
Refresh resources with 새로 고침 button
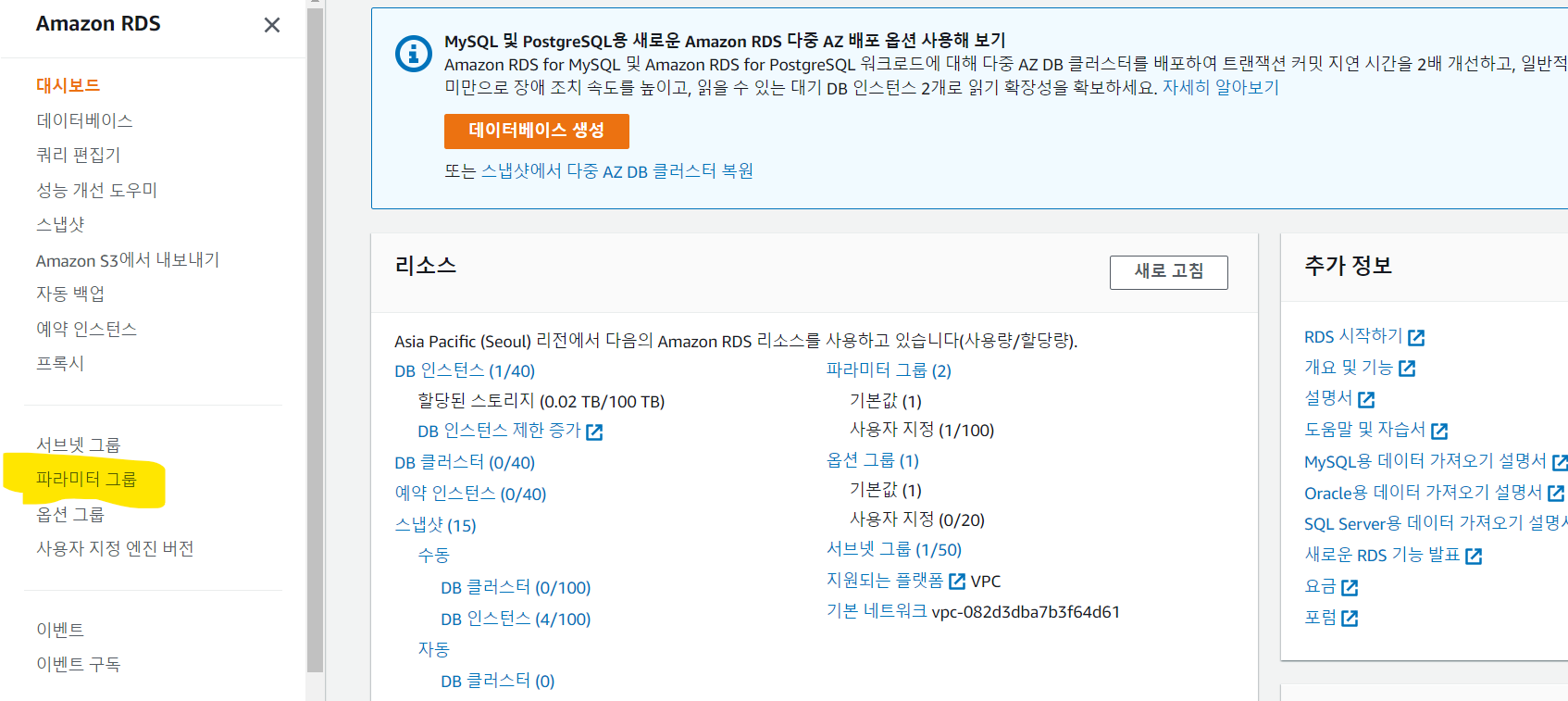coord(1169,272)
